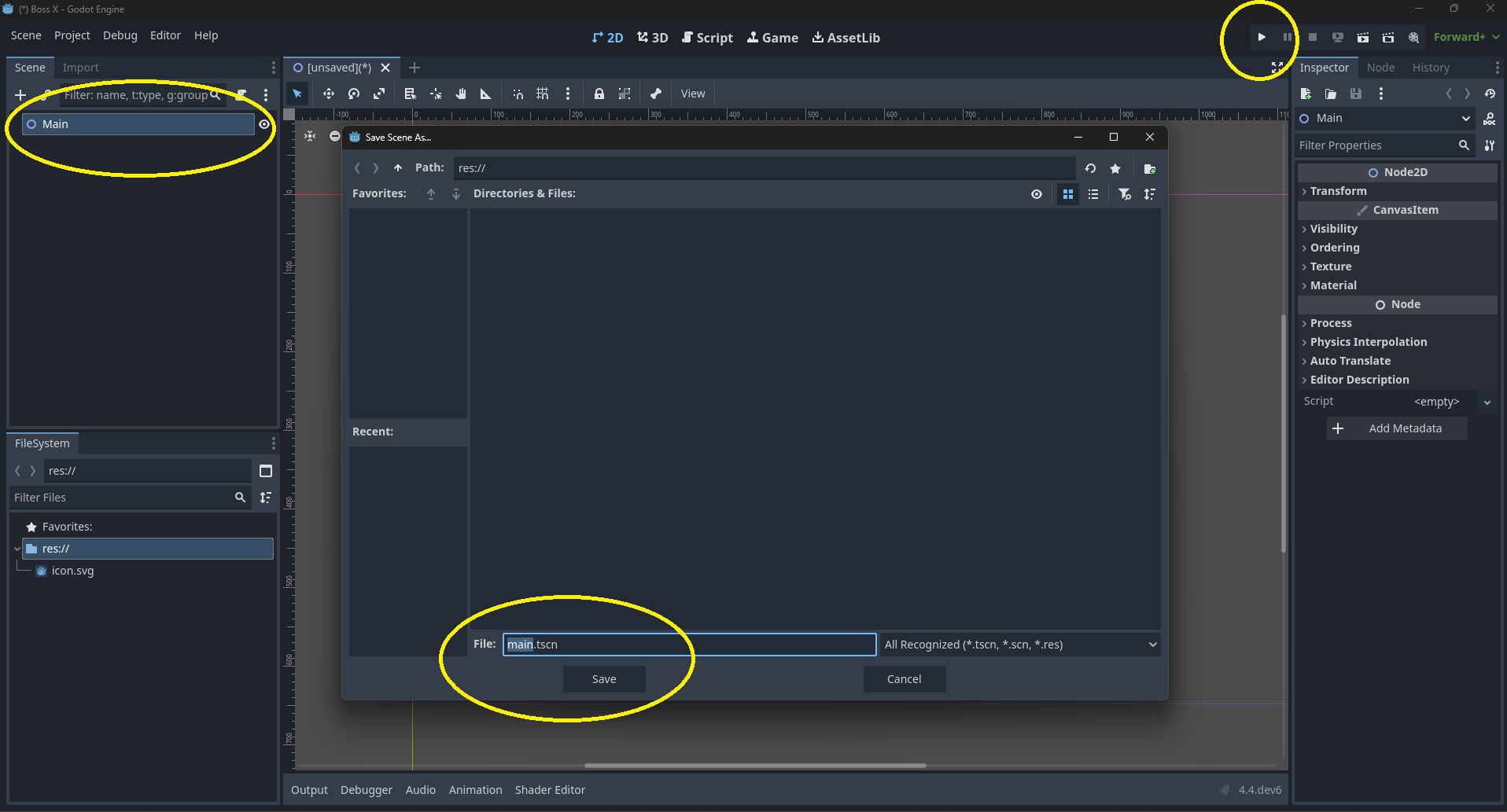Click the Run Current Scene clapperboard icon
The height and width of the screenshot is (812, 1507).
pyautogui.click(x=1363, y=37)
